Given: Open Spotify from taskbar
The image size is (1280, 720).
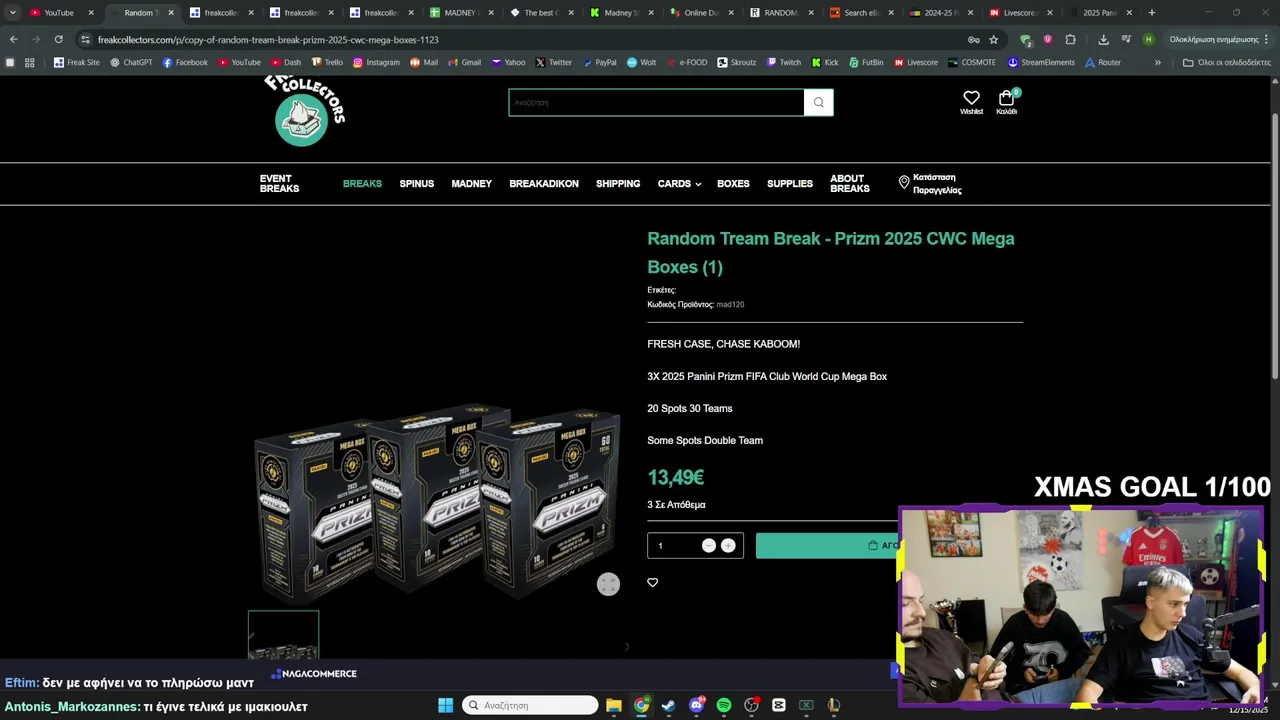Looking at the screenshot, I should click(724, 705).
